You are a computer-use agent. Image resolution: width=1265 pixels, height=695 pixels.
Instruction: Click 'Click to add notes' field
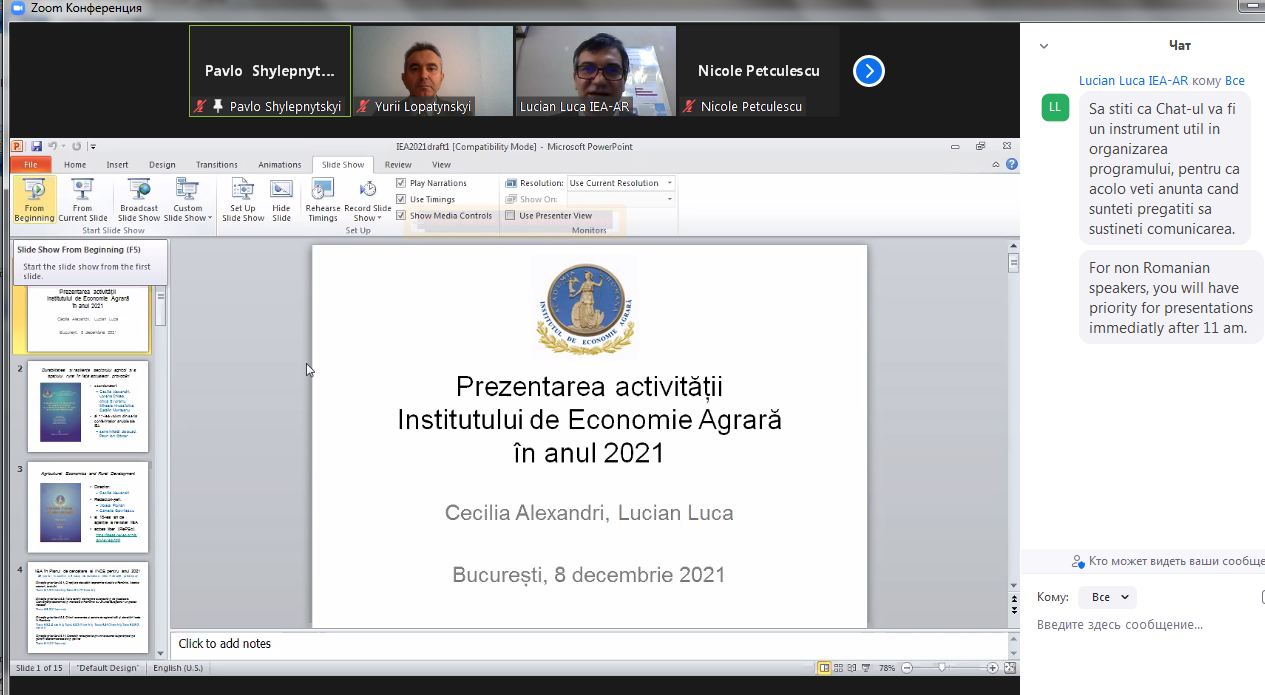(x=589, y=644)
